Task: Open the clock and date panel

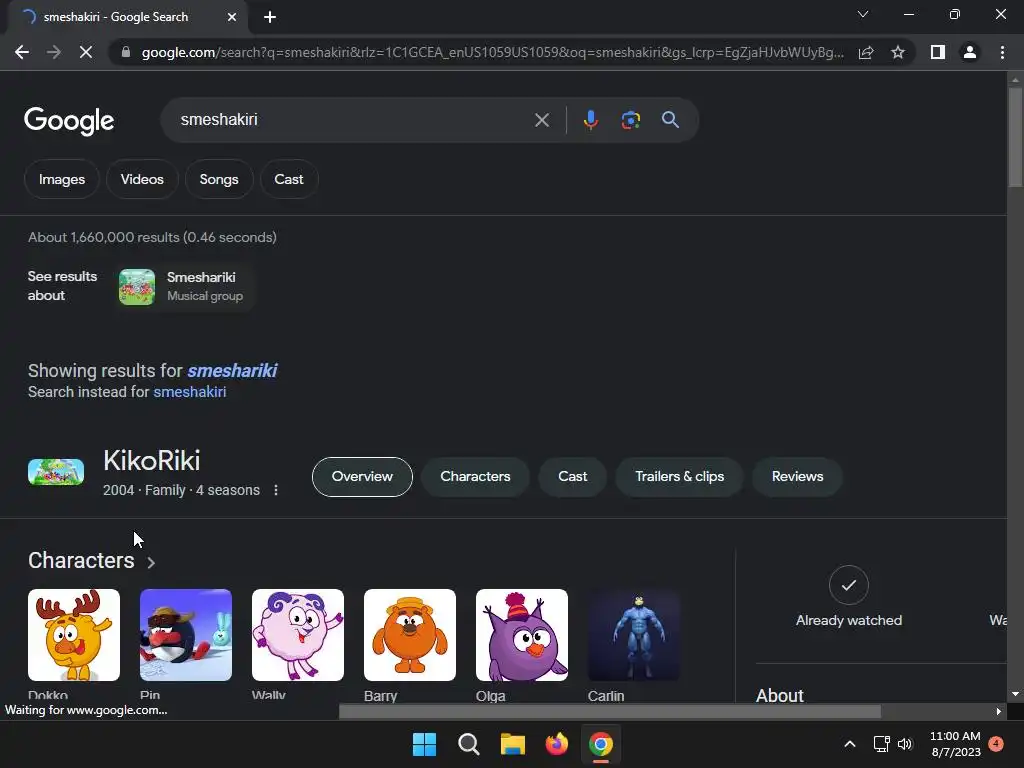Action: pos(955,744)
